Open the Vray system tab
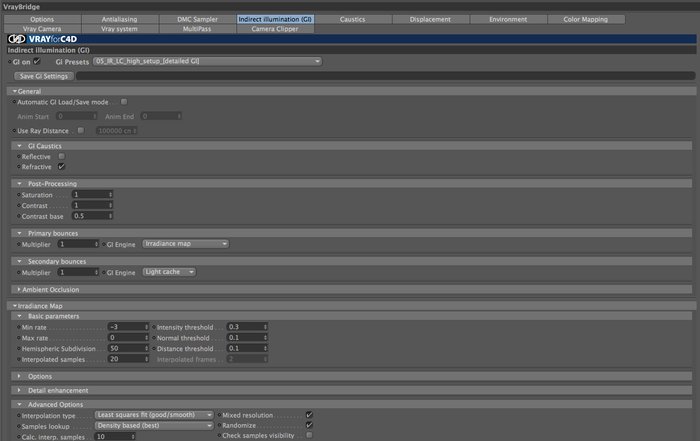This screenshot has height=441, width=700. (x=120, y=29)
